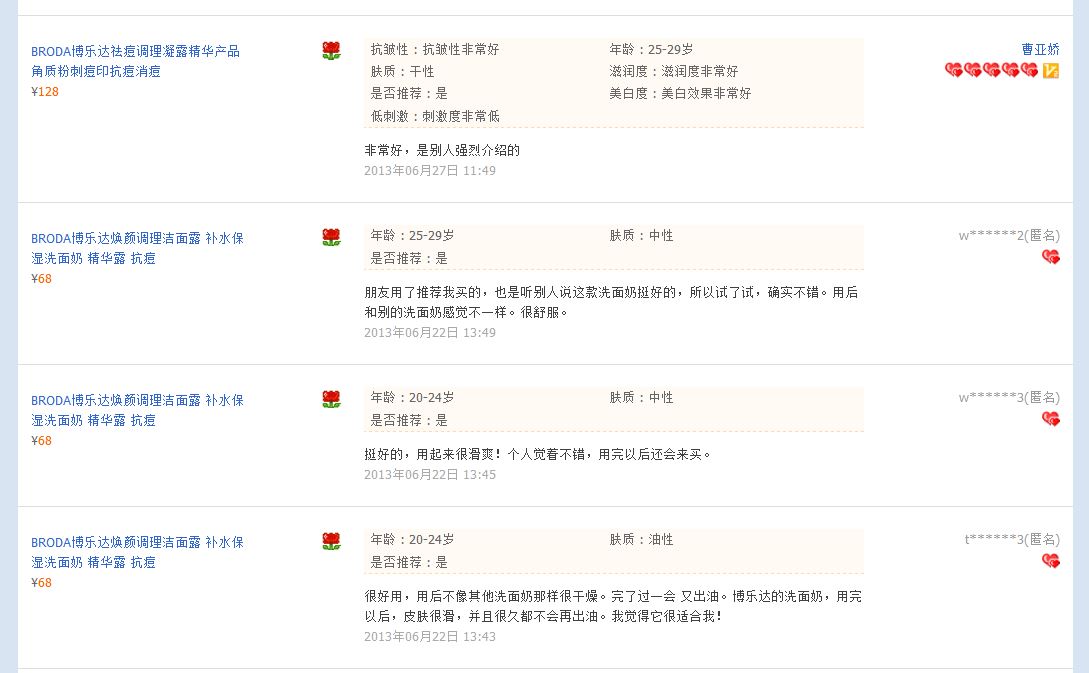The height and width of the screenshot is (673, 1089).
Task: Click the heart icon under t******3(匿名)
Action: click(1051, 560)
